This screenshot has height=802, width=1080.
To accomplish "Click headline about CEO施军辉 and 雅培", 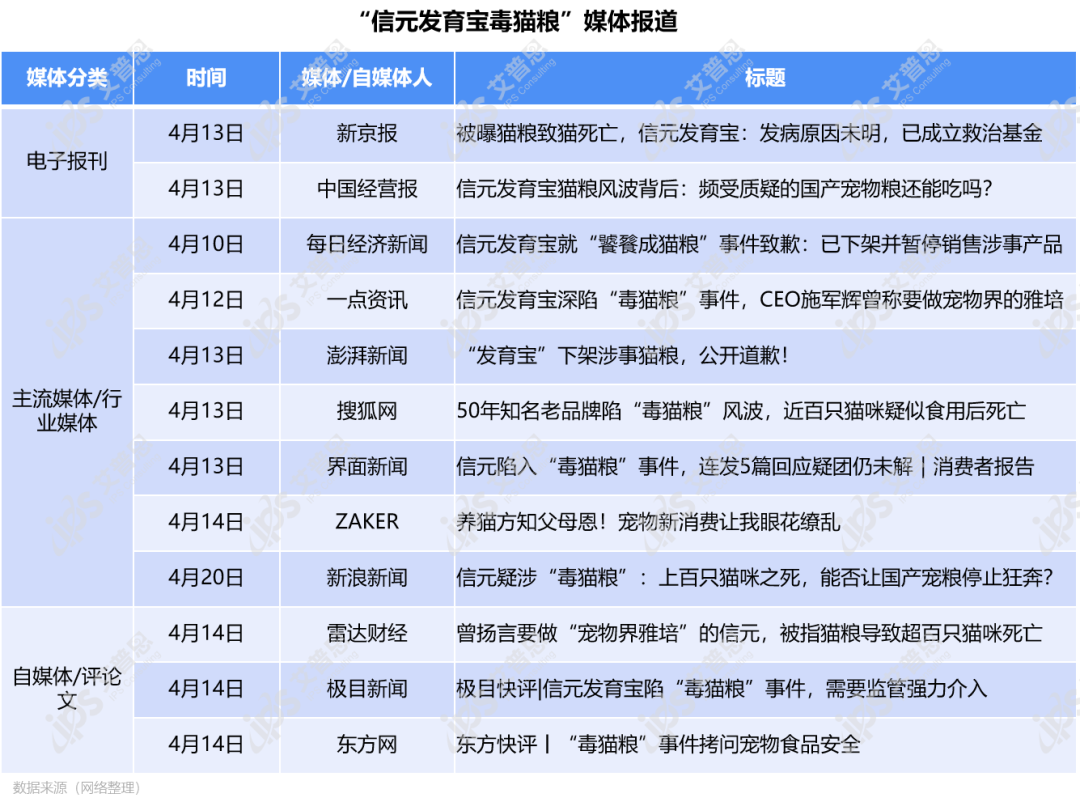I will point(760,300).
